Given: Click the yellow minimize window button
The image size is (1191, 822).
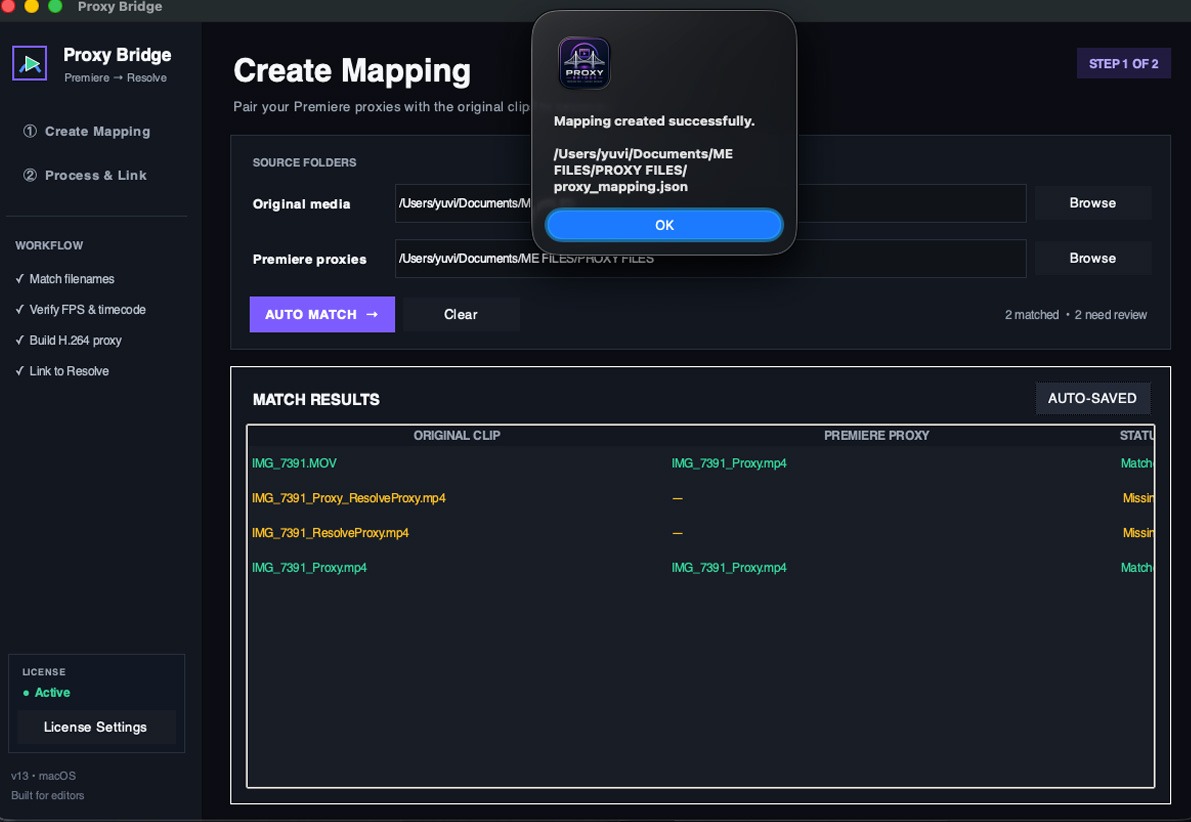Looking at the screenshot, I should click(x=32, y=6).
